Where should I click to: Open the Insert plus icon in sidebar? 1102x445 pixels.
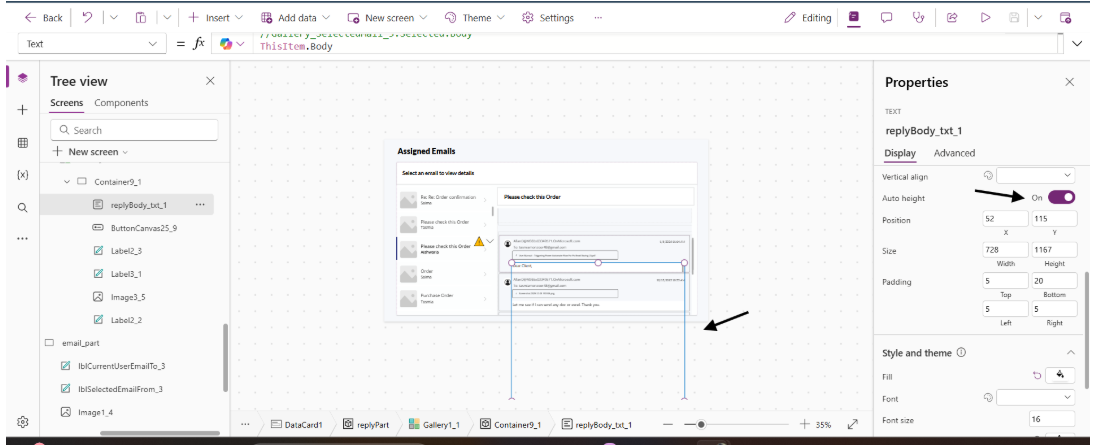(22, 110)
